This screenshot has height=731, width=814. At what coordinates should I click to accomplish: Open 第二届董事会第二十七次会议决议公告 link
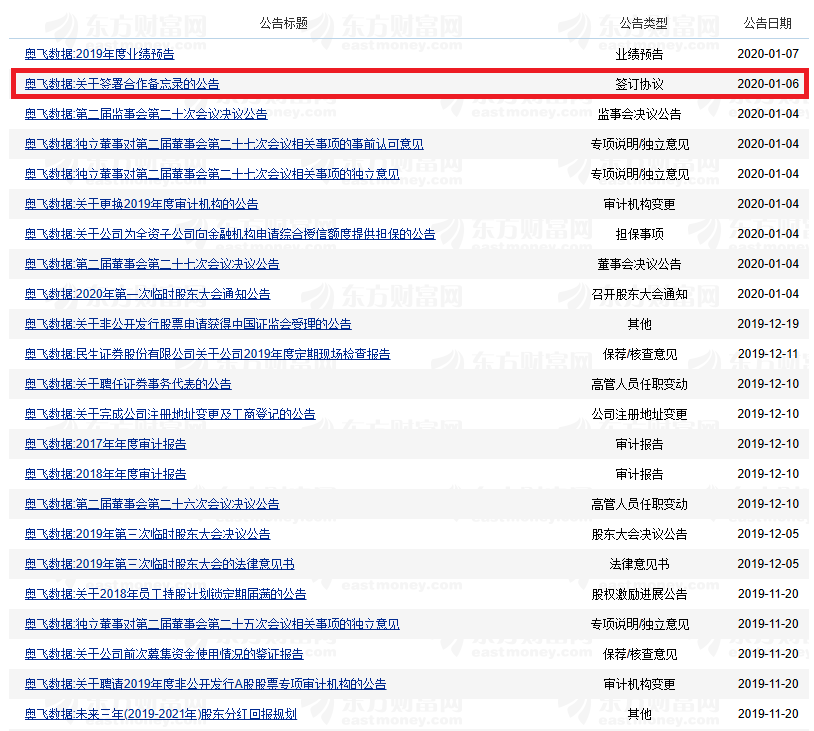coord(152,264)
